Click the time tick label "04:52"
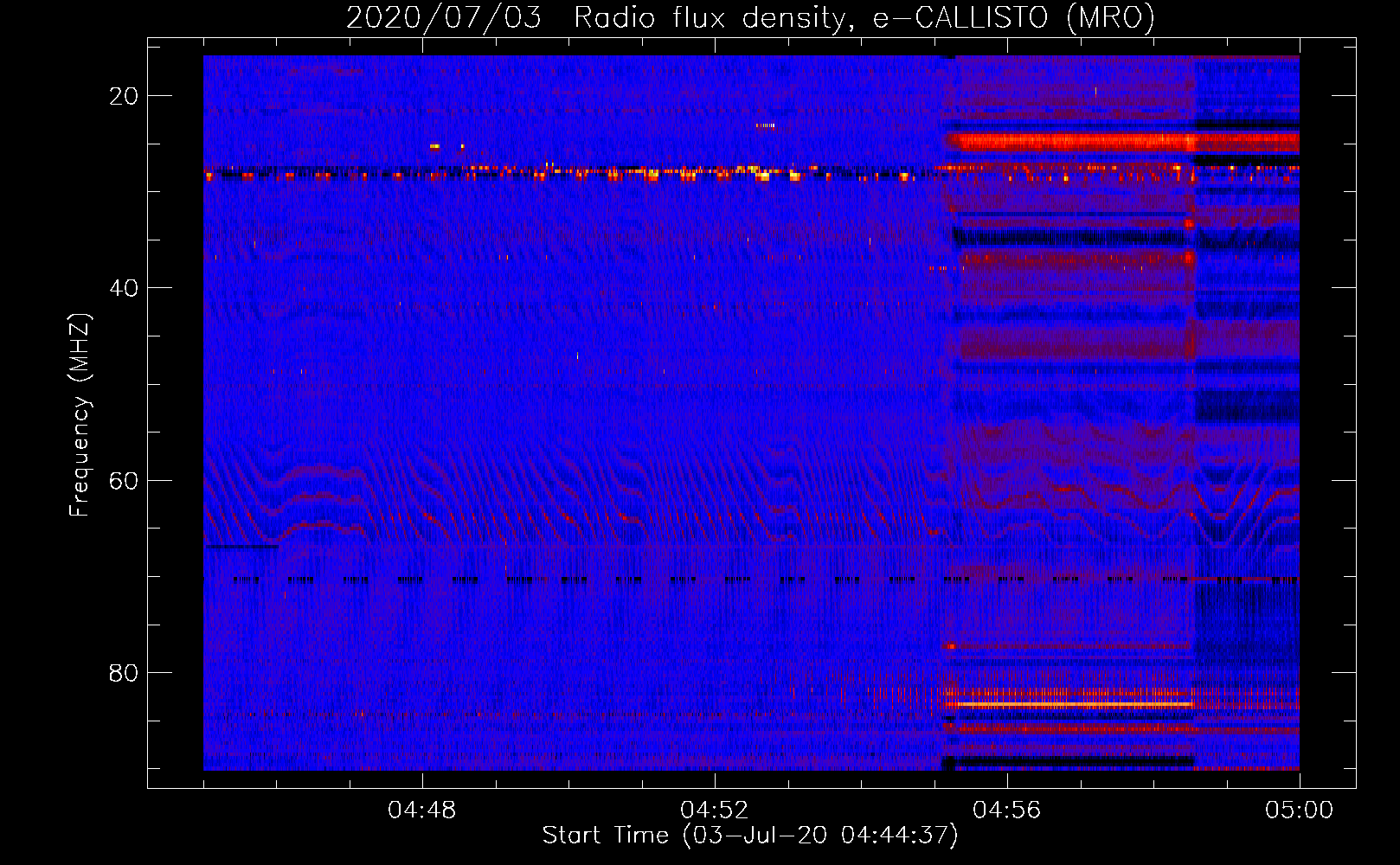This screenshot has height=865, width=1400. pyautogui.click(x=715, y=811)
